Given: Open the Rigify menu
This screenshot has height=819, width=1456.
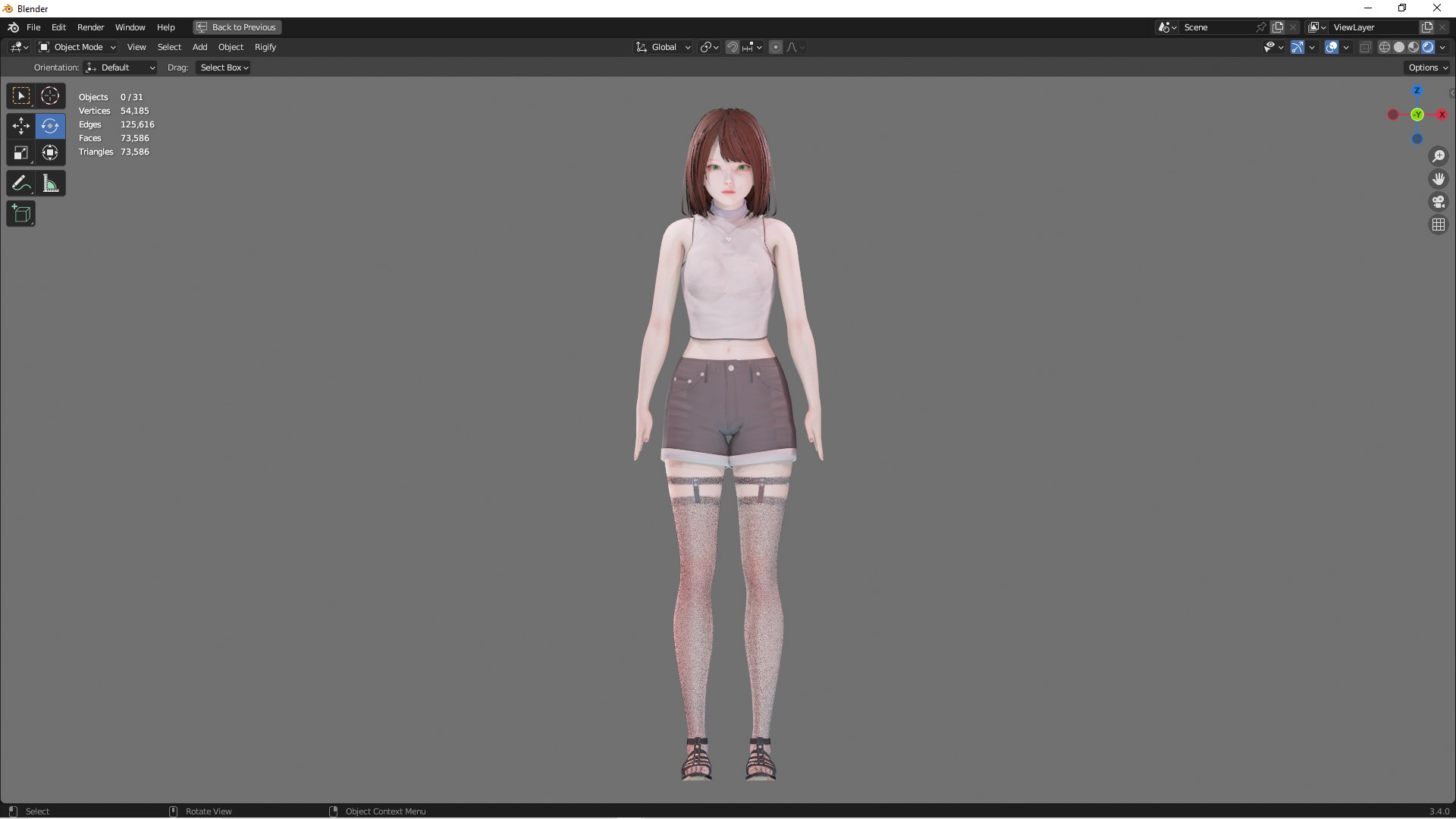Looking at the screenshot, I should coord(265,47).
